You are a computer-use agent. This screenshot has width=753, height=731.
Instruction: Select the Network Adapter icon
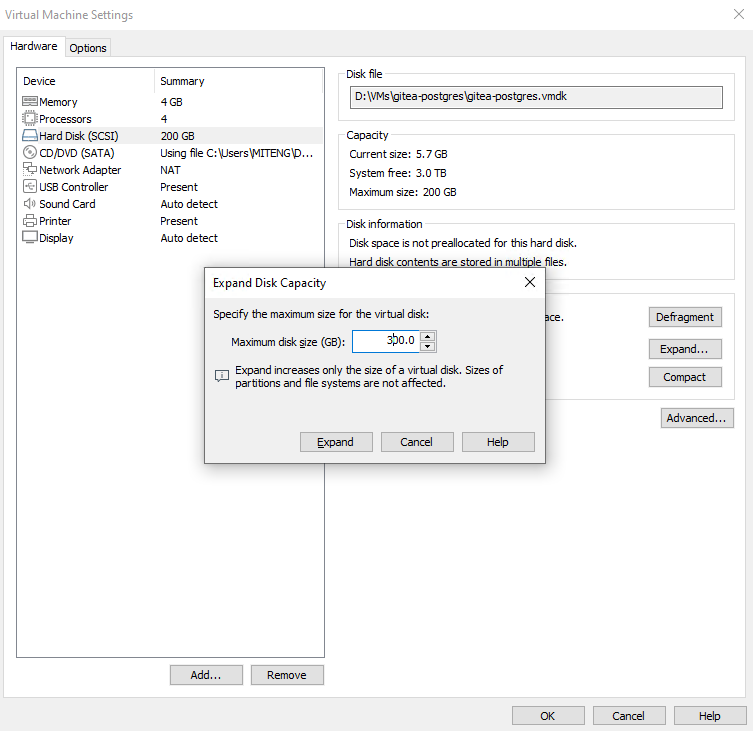click(30, 170)
